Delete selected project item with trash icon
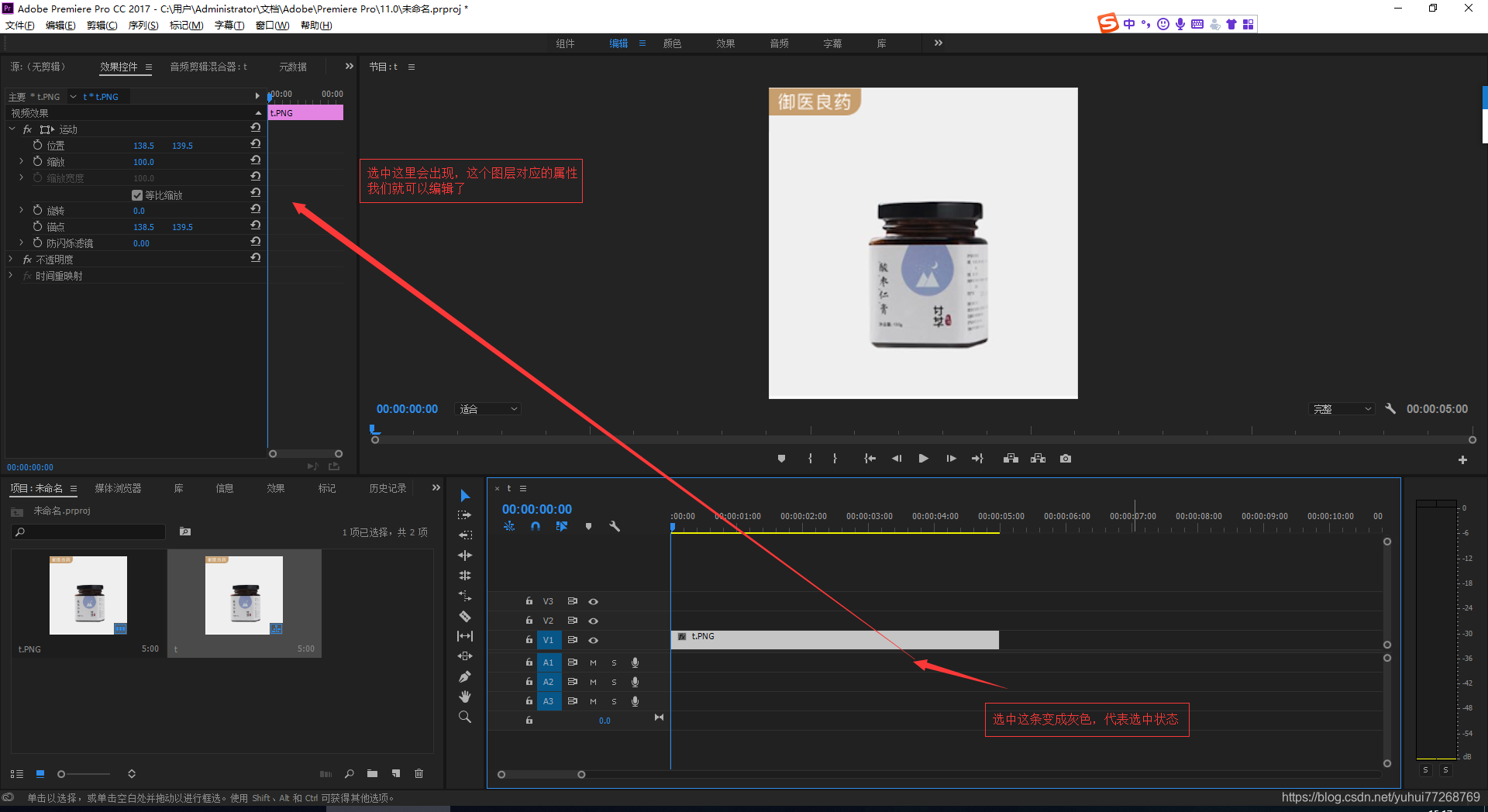Screen dimensions: 1488x812 point(419,773)
